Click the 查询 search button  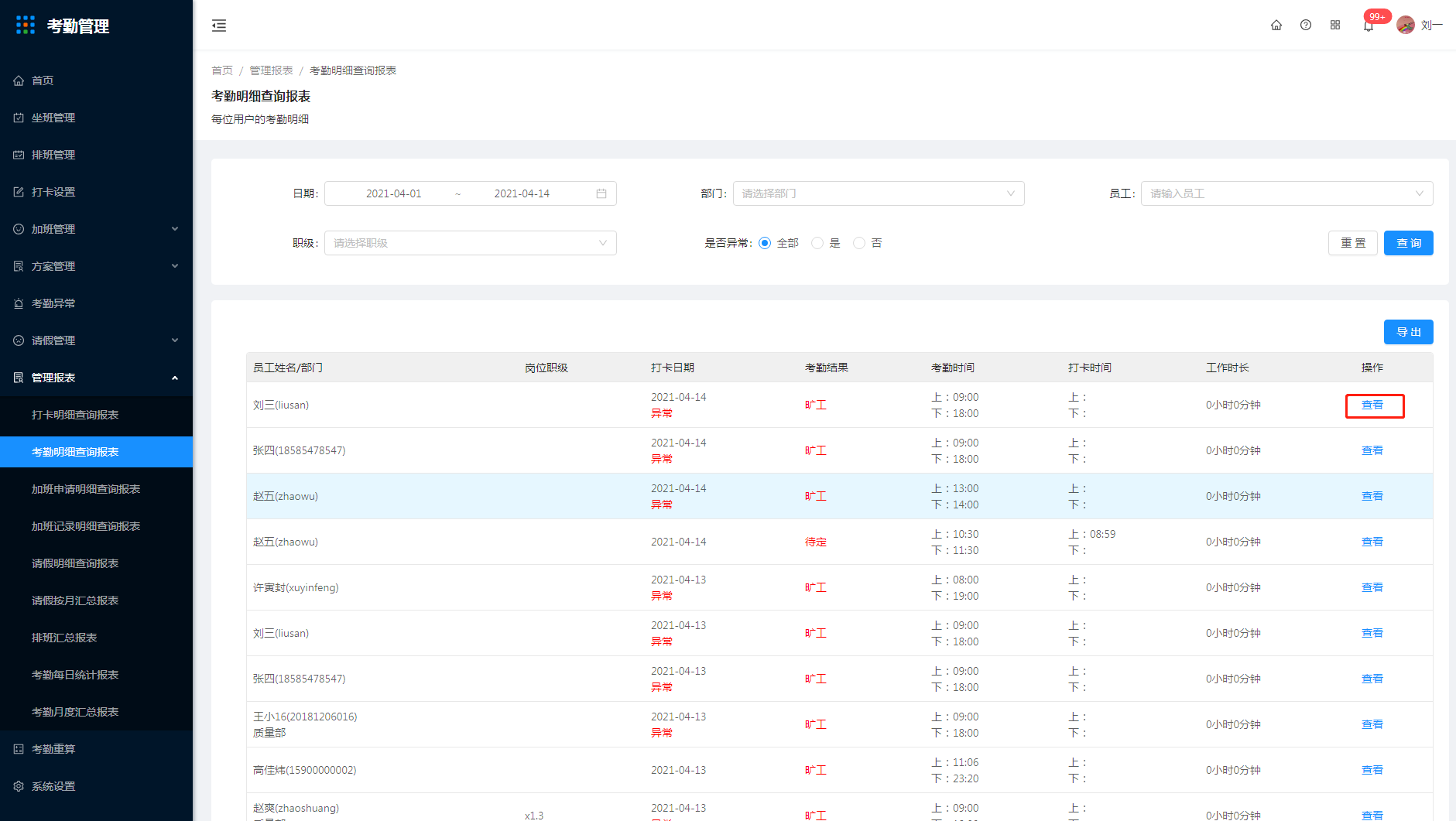1409,243
